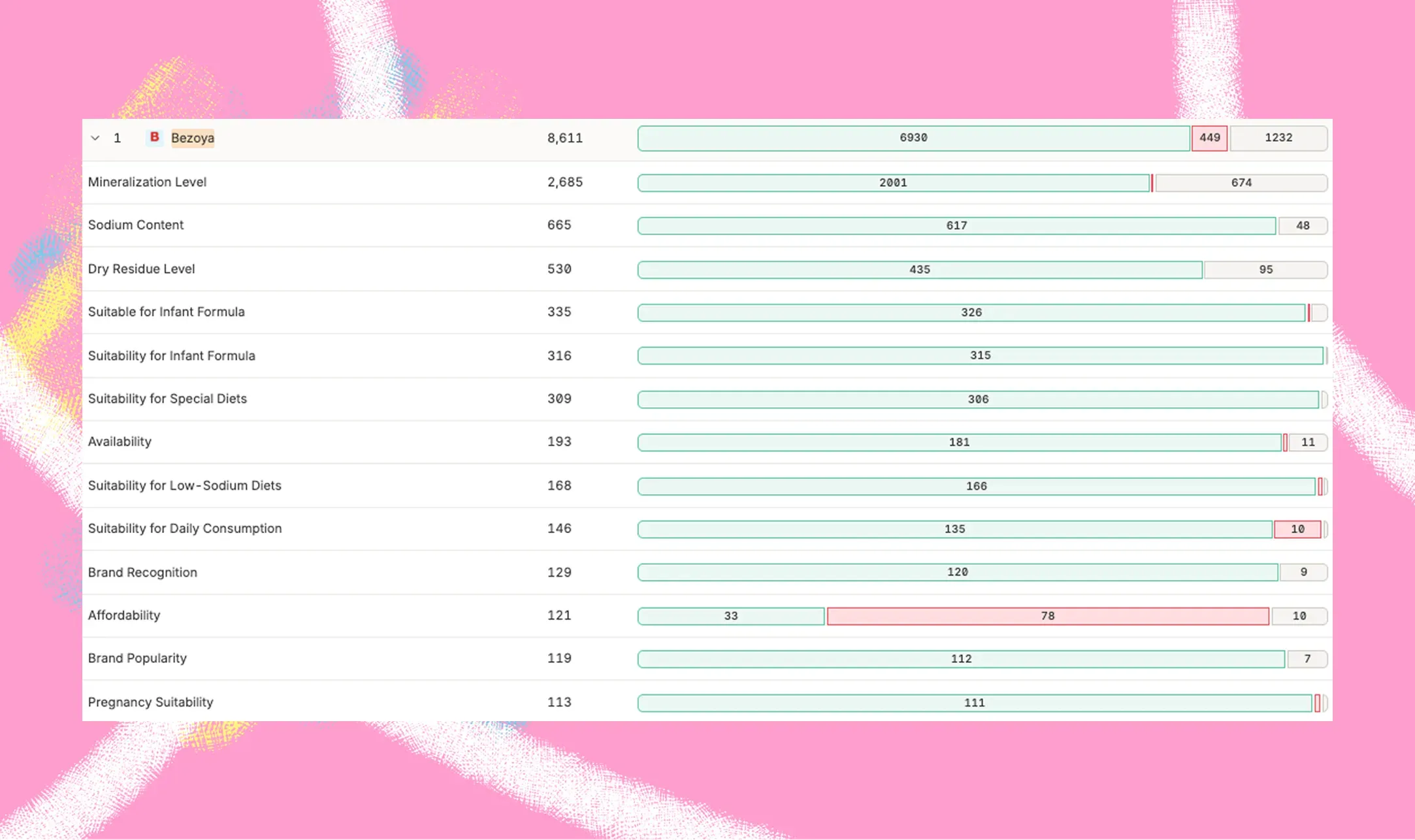The width and height of the screenshot is (1415, 840).
Task: Click the Brand Popularity green bar 112
Action: coord(962,660)
